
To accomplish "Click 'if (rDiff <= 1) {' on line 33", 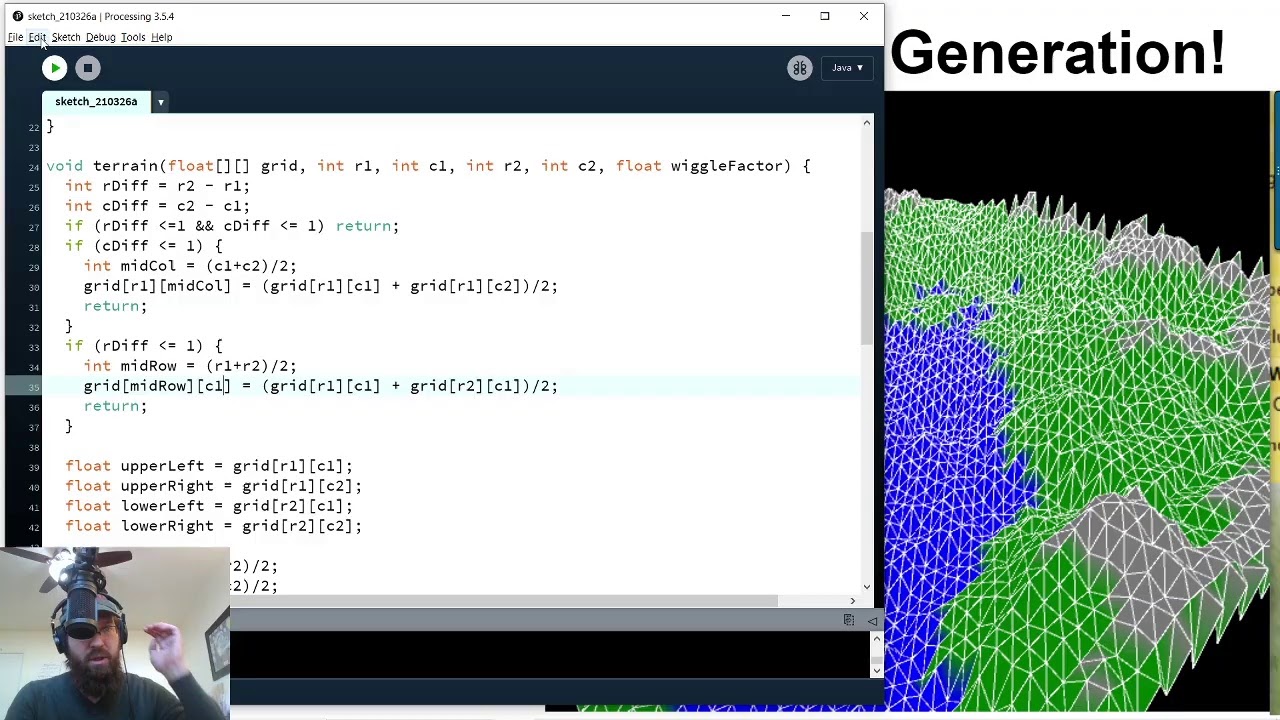I will [144, 346].
